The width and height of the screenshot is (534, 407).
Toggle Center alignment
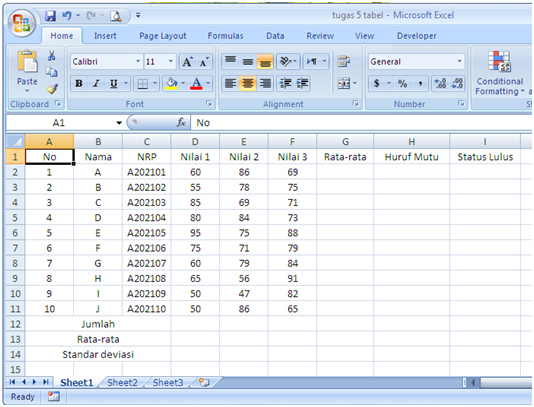pyautogui.click(x=248, y=83)
